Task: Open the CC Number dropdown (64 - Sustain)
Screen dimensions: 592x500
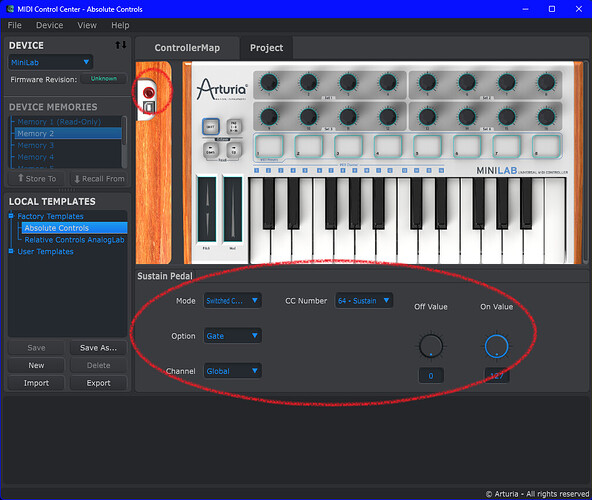Action: (x=364, y=301)
